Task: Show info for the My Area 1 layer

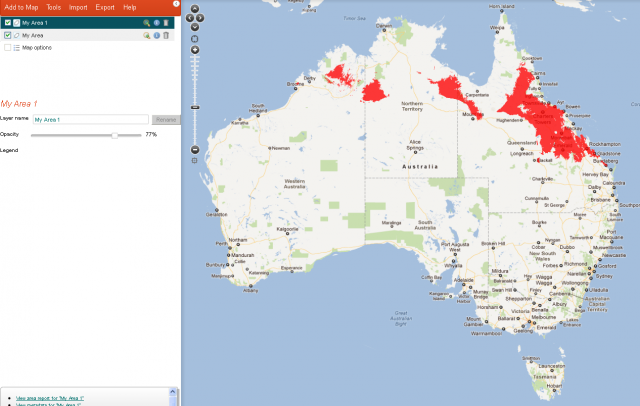Action: point(157,22)
